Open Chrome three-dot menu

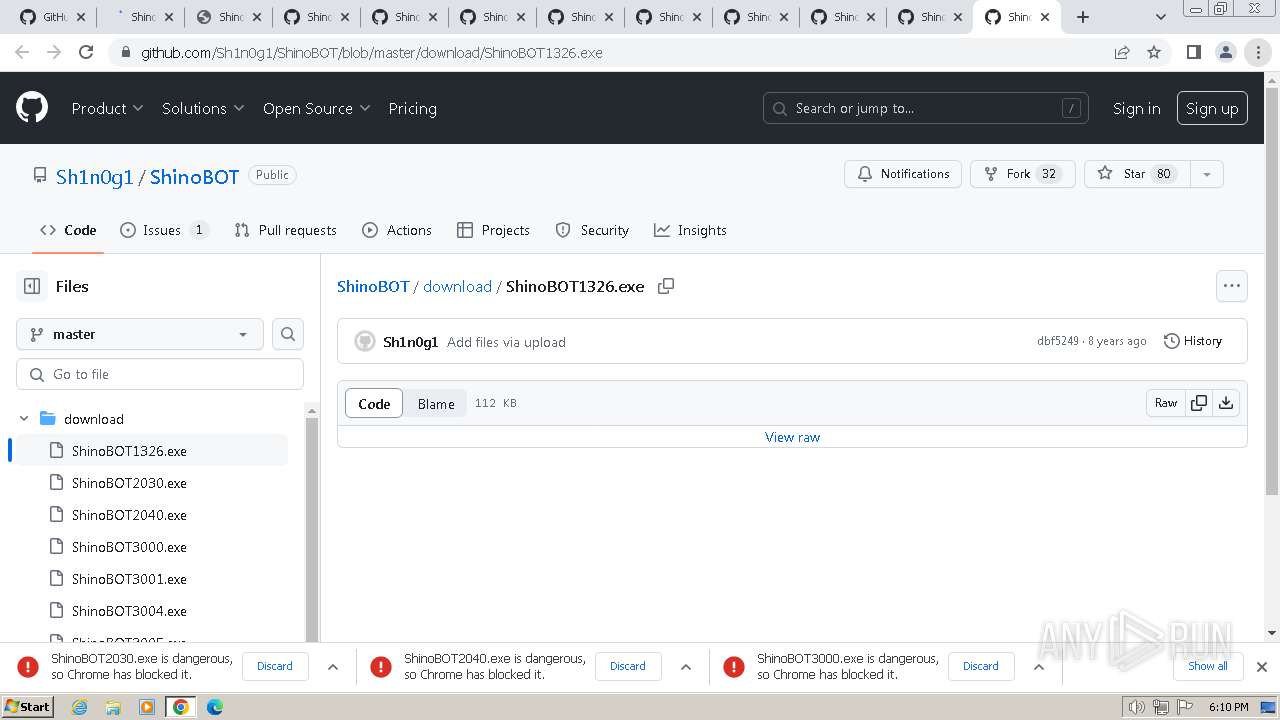click(x=1258, y=52)
